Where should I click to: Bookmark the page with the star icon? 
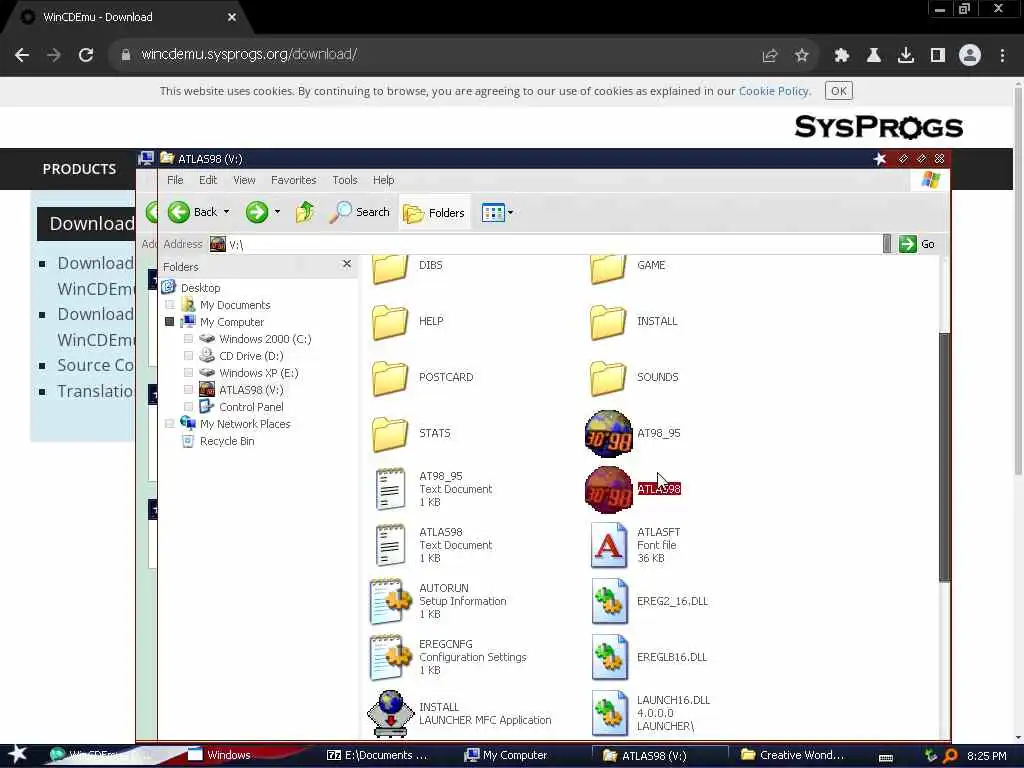click(801, 56)
